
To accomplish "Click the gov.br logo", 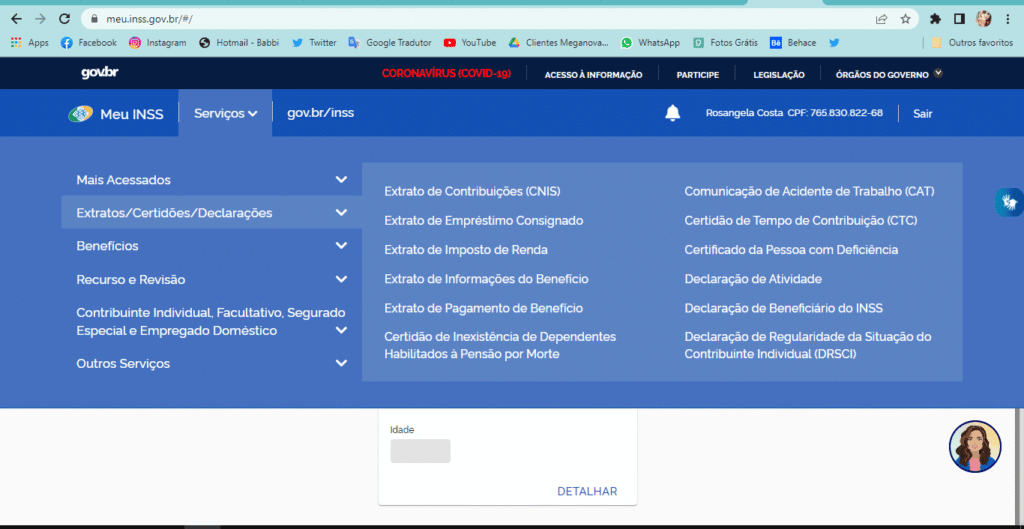I will [x=100, y=73].
